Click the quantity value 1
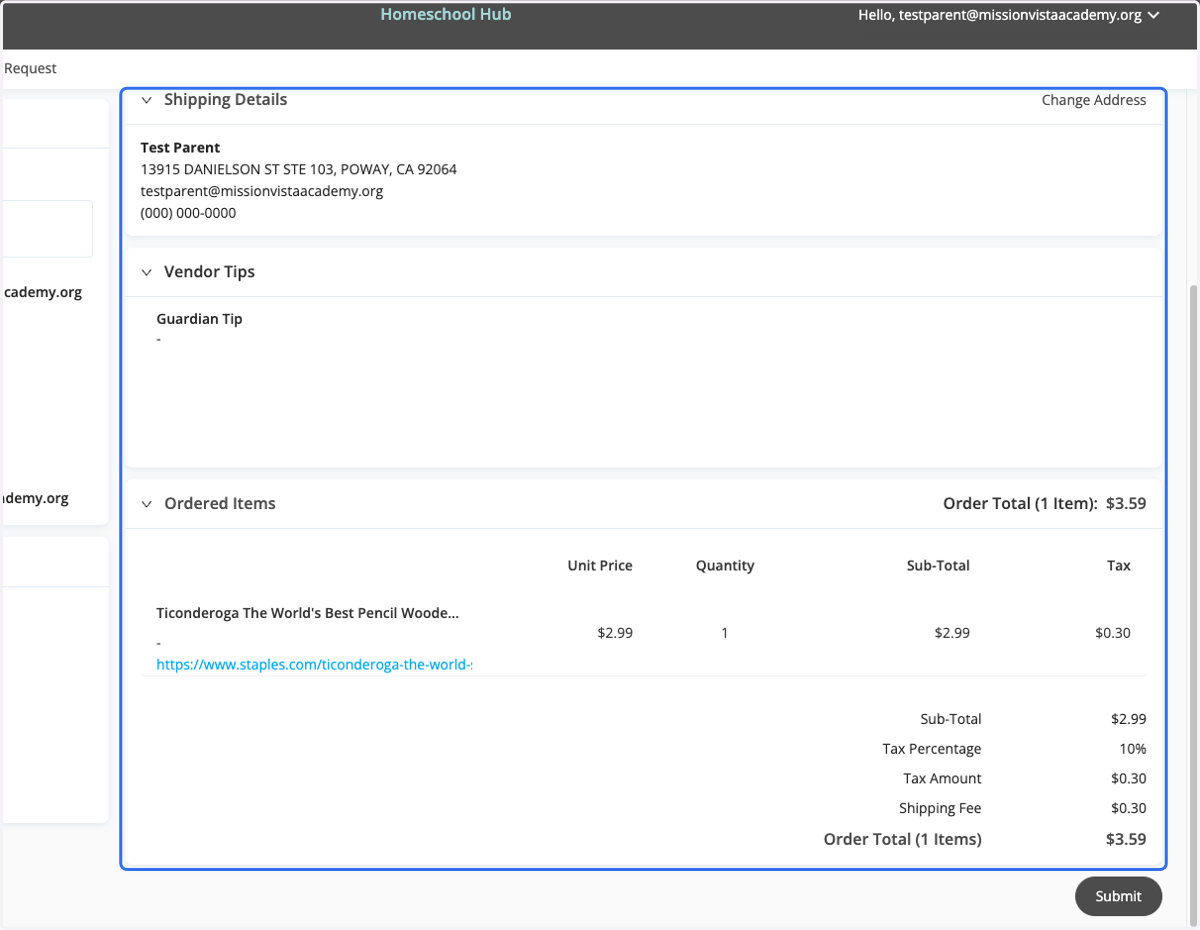 725,633
